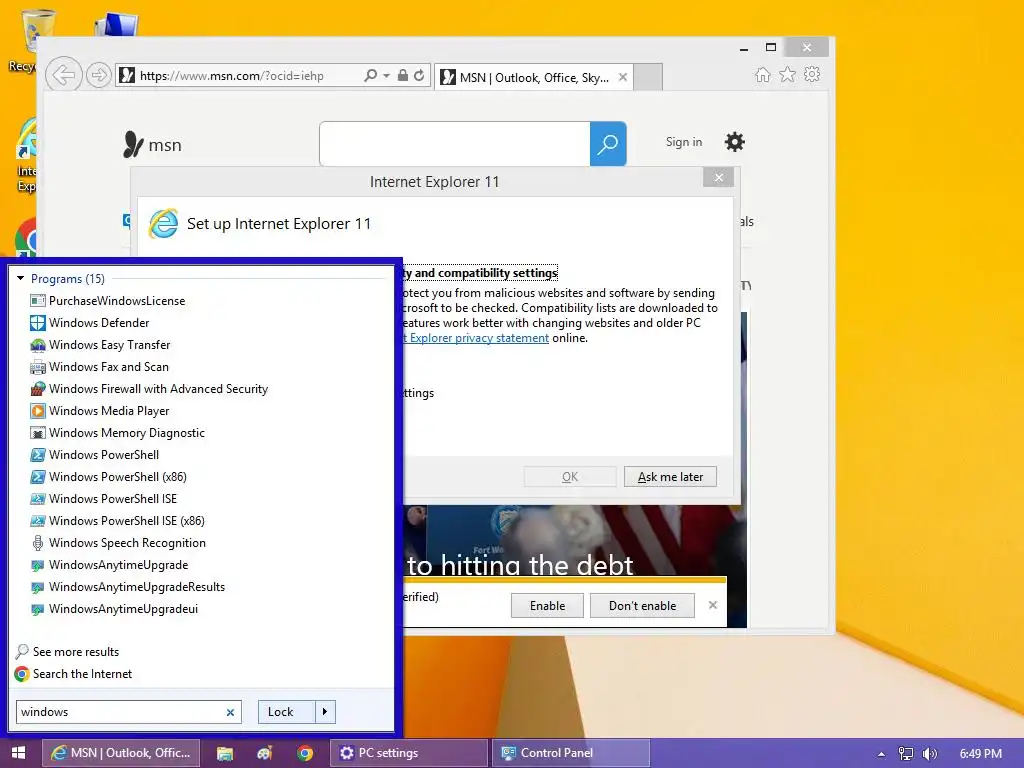Click WindowsAnytimeUpgradeui icon
Image resolution: width=1024 pixels, height=768 pixels.
(x=38, y=609)
